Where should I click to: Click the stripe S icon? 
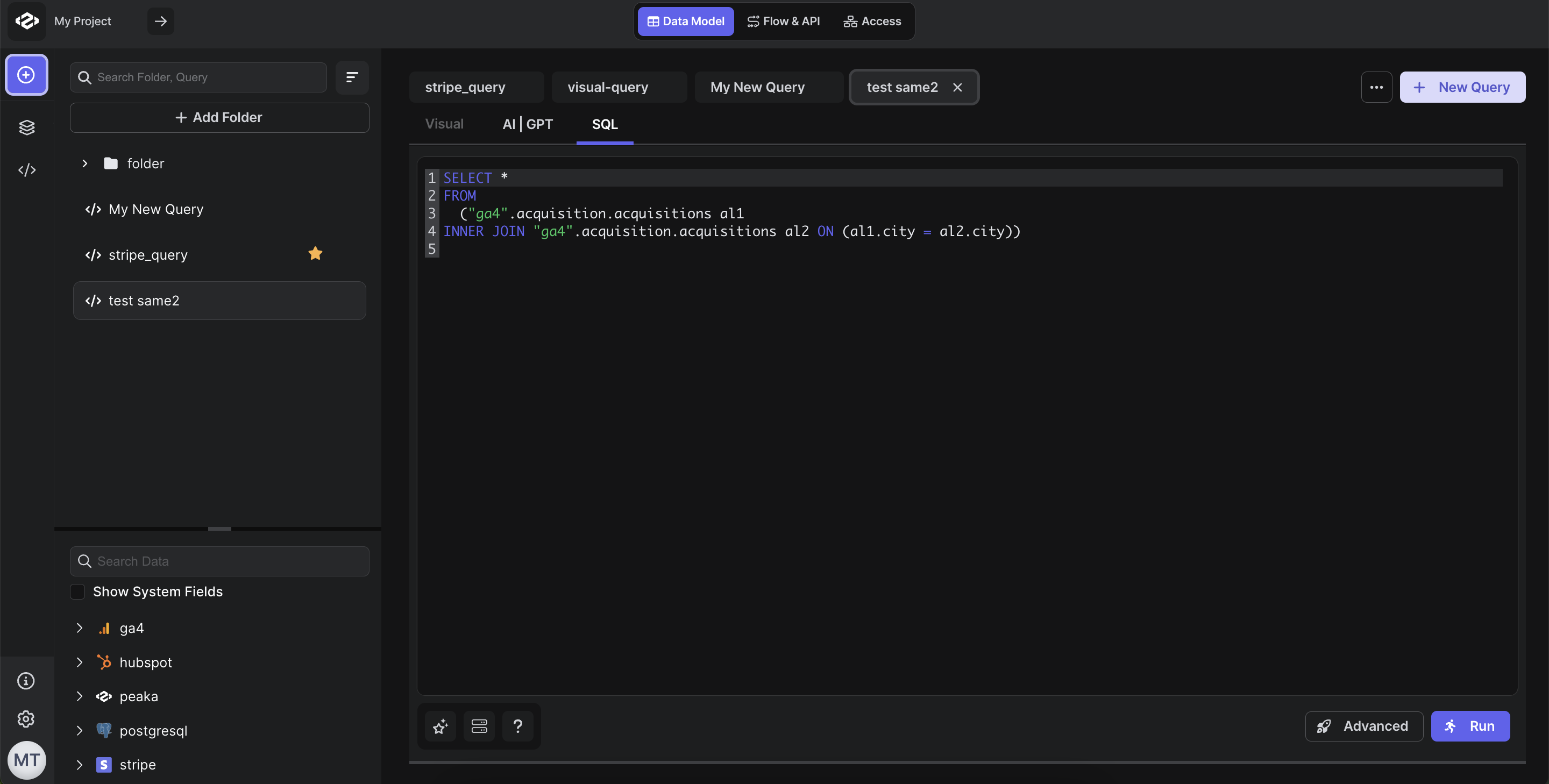click(104, 764)
